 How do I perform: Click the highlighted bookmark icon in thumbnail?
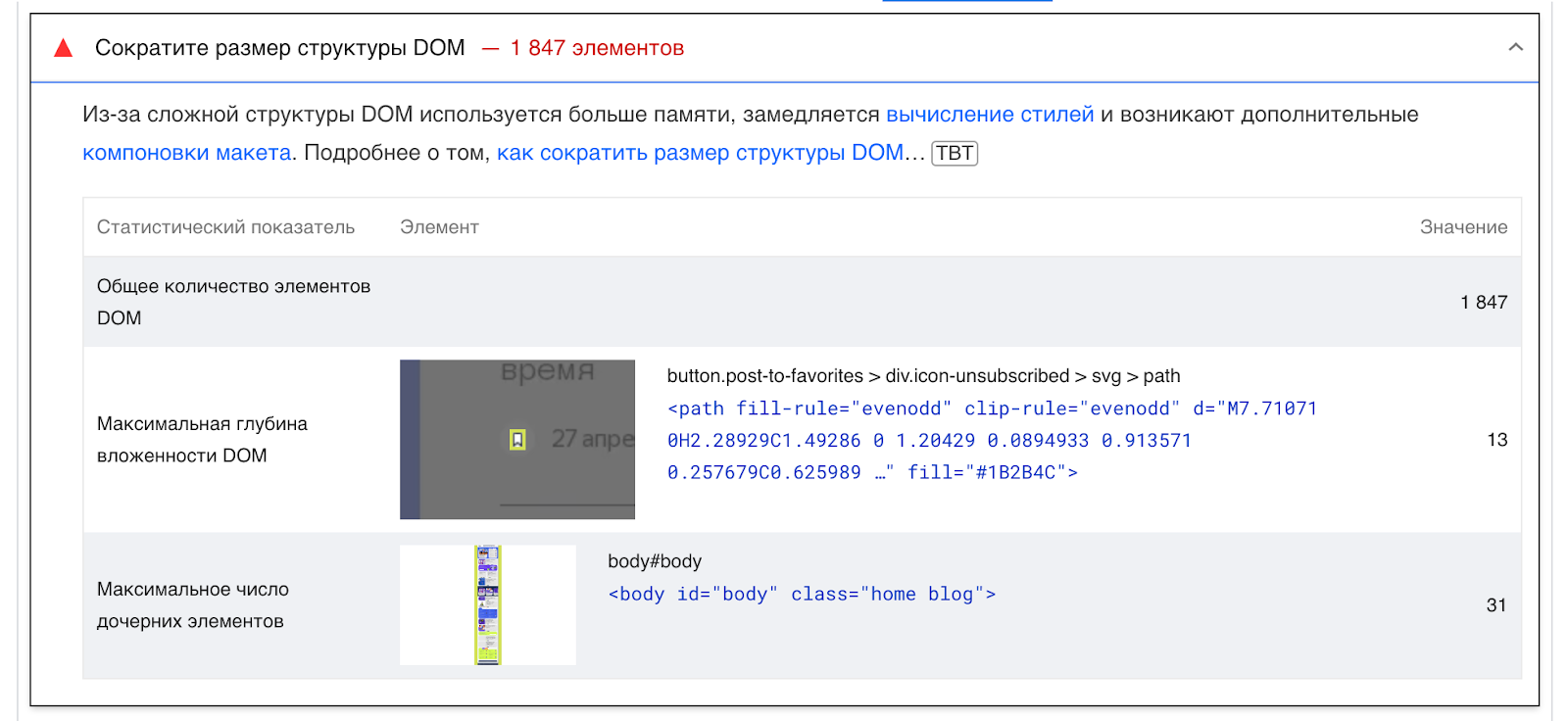click(x=517, y=440)
